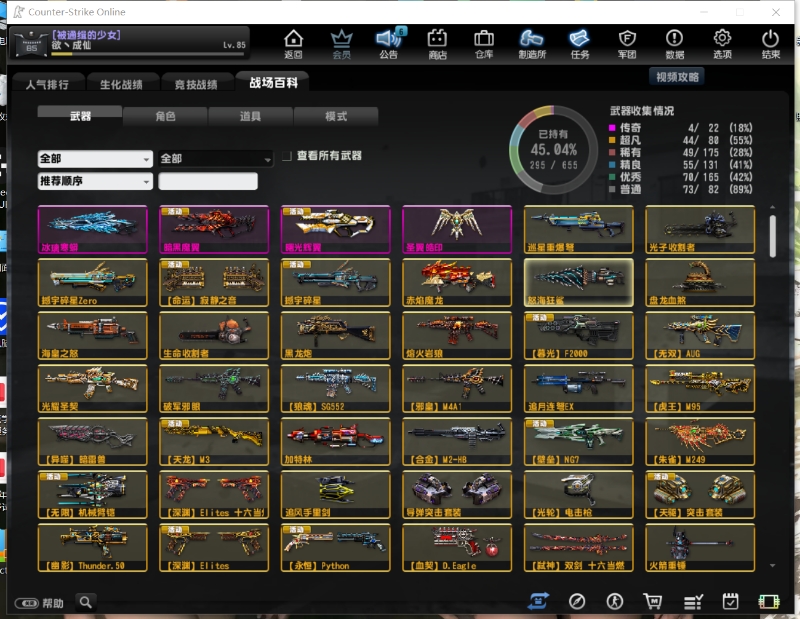Select the 【永恒】Python weapon card
800x619 pixels.
335,548
